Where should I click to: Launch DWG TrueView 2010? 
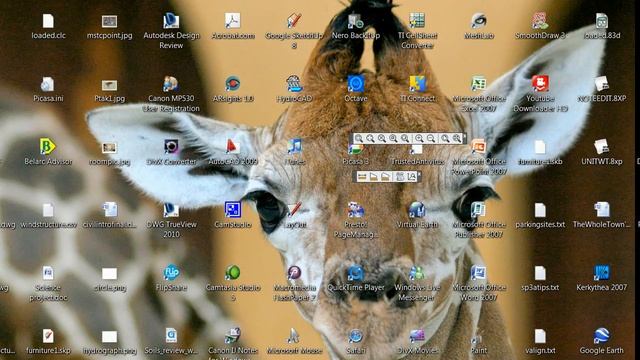[x=171, y=210]
